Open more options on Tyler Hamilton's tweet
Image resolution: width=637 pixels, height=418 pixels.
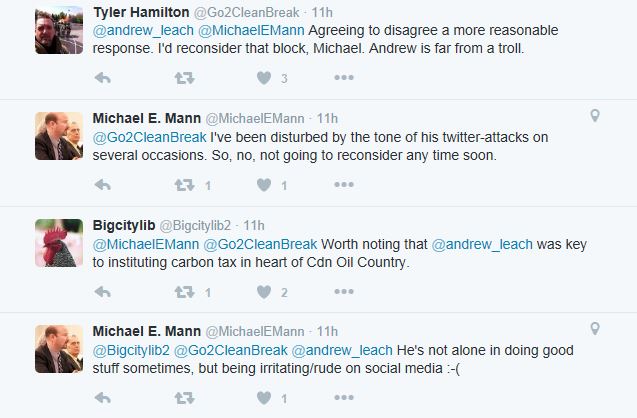point(343,78)
